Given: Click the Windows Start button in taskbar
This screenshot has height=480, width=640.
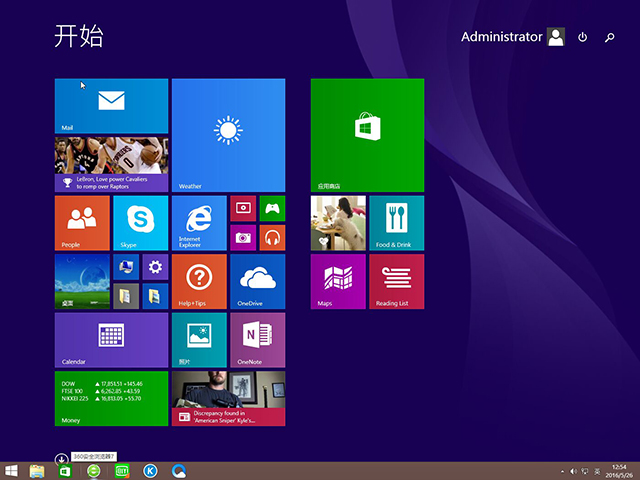Looking at the screenshot, I should [x=11, y=470].
